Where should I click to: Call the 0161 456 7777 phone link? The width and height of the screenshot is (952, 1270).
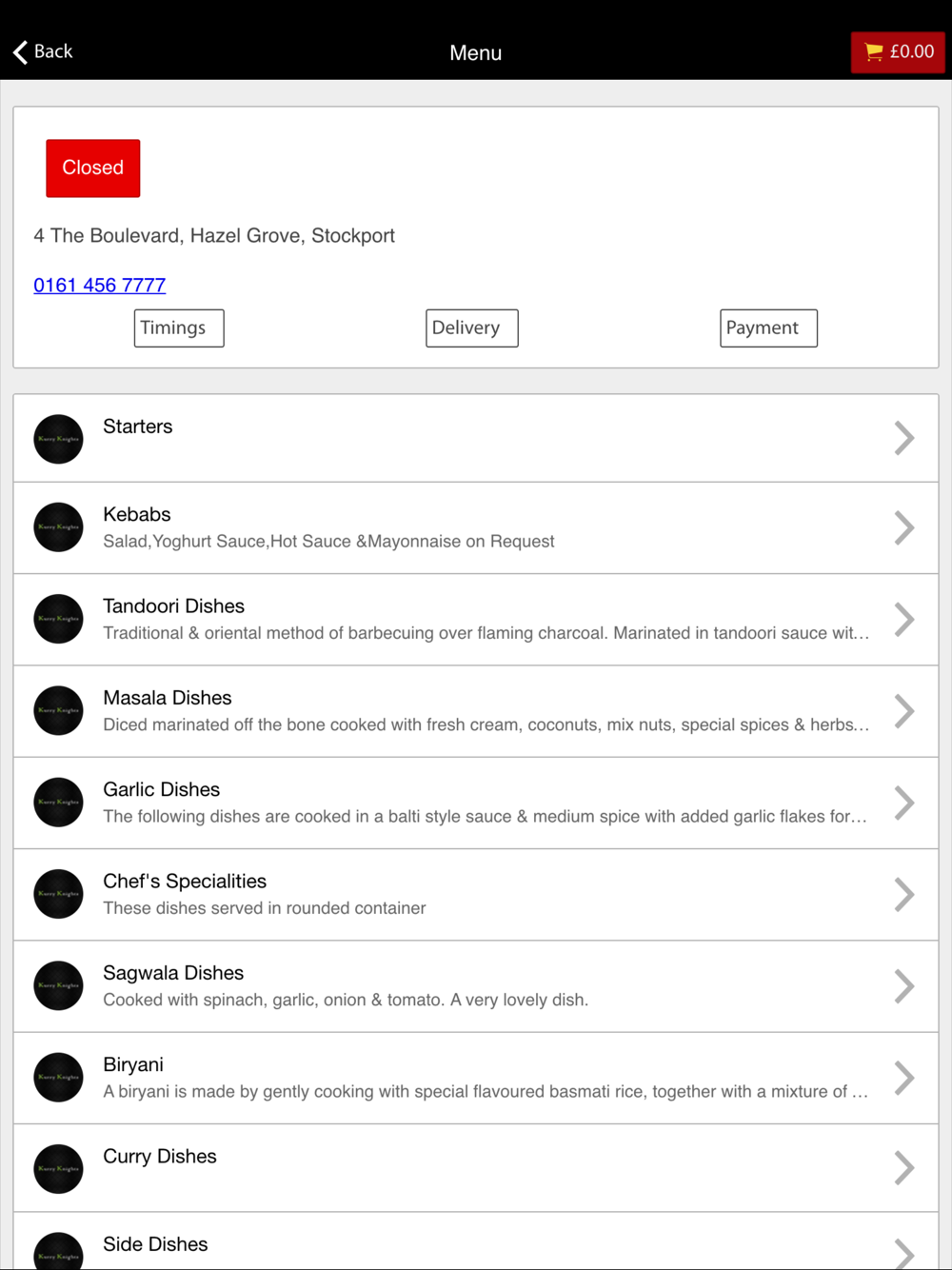pyautogui.click(x=100, y=285)
